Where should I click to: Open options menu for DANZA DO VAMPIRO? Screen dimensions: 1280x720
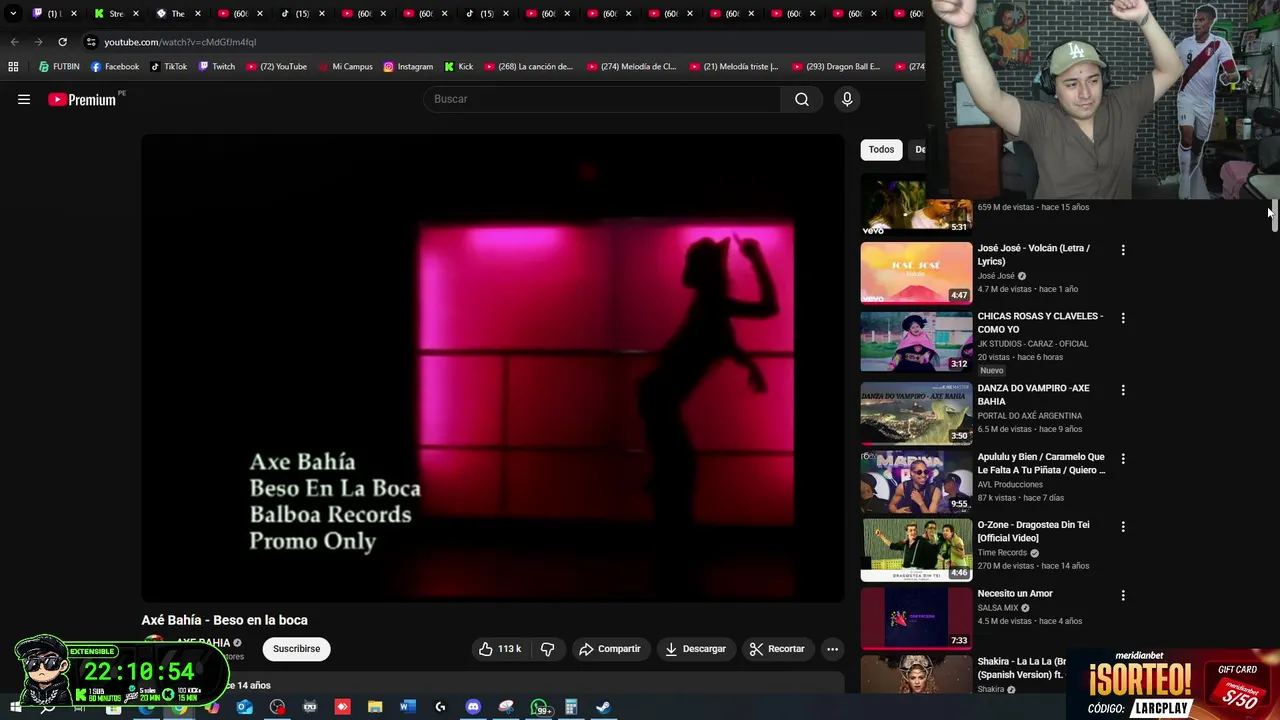pyautogui.click(x=1123, y=390)
